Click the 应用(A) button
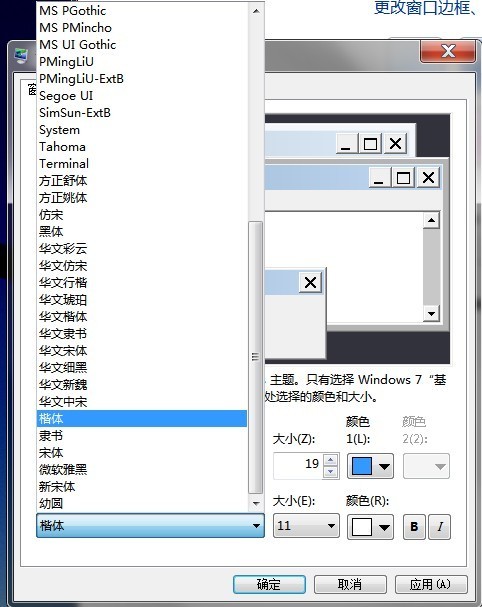482x607 pixels. coord(431,584)
